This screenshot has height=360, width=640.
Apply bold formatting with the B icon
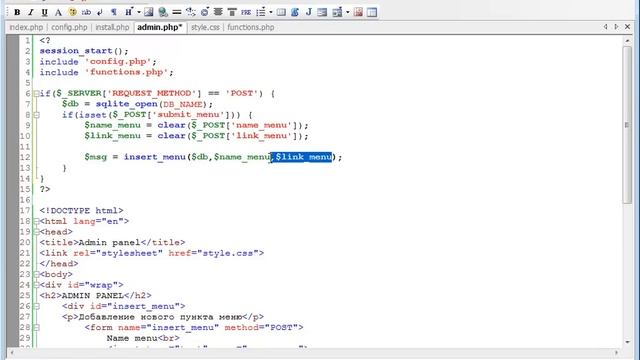click(x=17, y=12)
